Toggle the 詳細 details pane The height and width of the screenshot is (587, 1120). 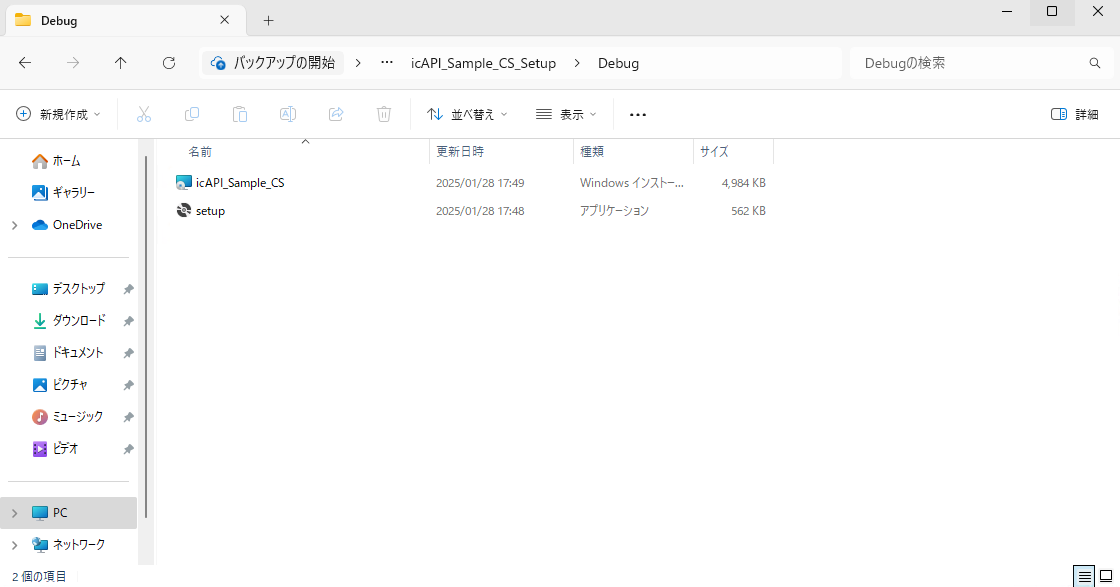pyautogui.click(x=1075, y=114)
